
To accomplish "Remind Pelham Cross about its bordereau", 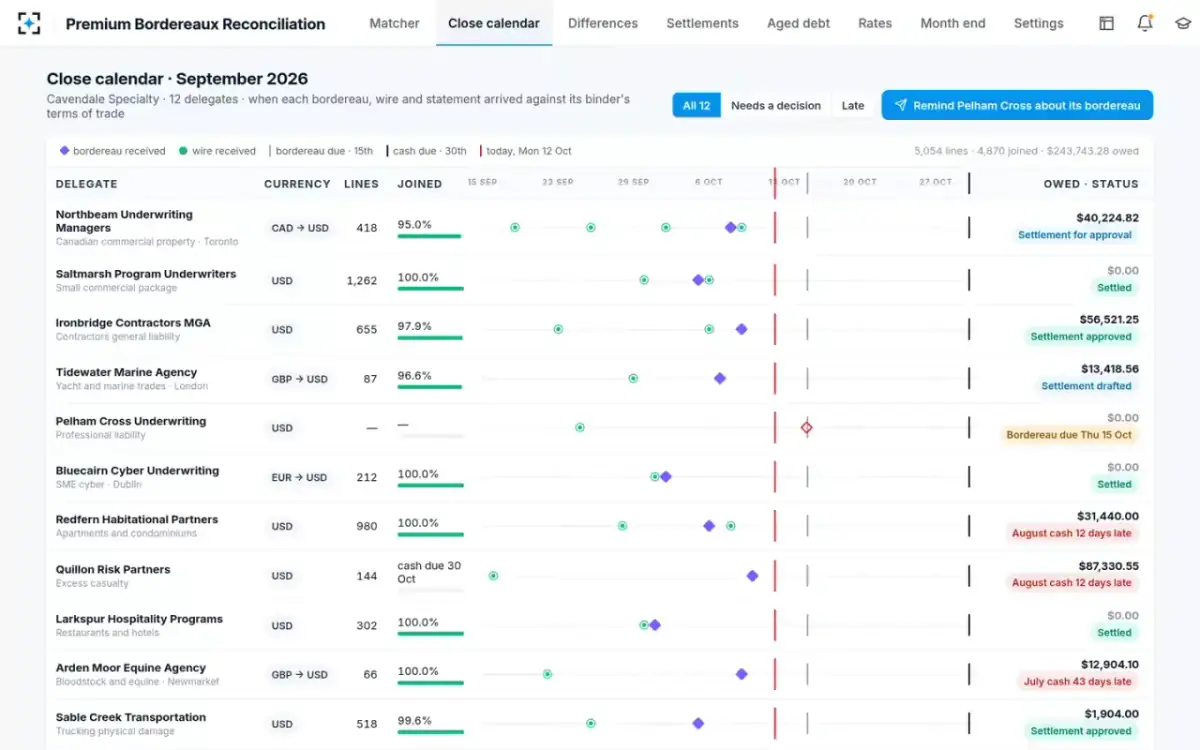I will tap(1017, 105).
